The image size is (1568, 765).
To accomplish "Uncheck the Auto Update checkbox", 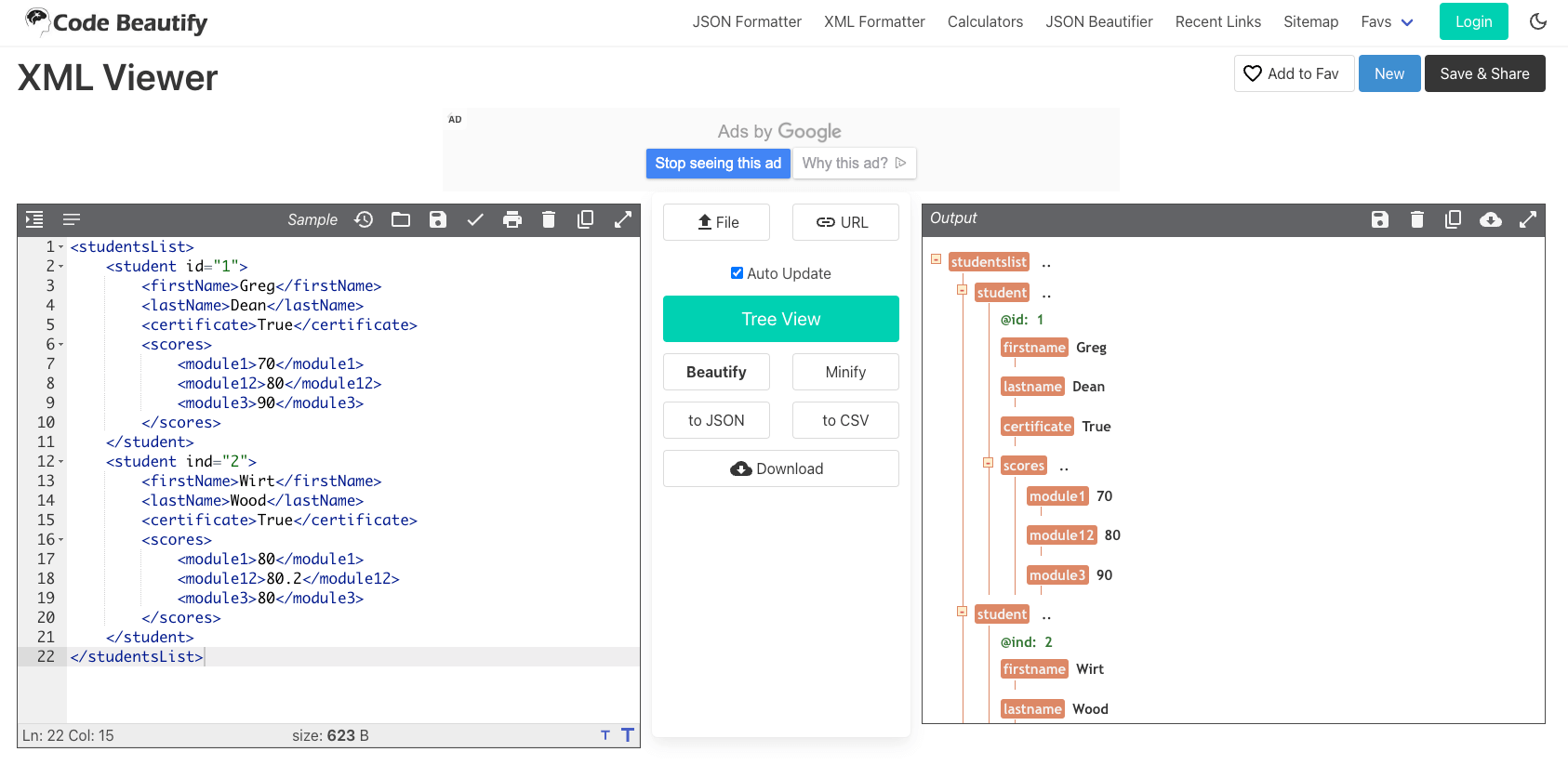I will [x=737, y=273].
